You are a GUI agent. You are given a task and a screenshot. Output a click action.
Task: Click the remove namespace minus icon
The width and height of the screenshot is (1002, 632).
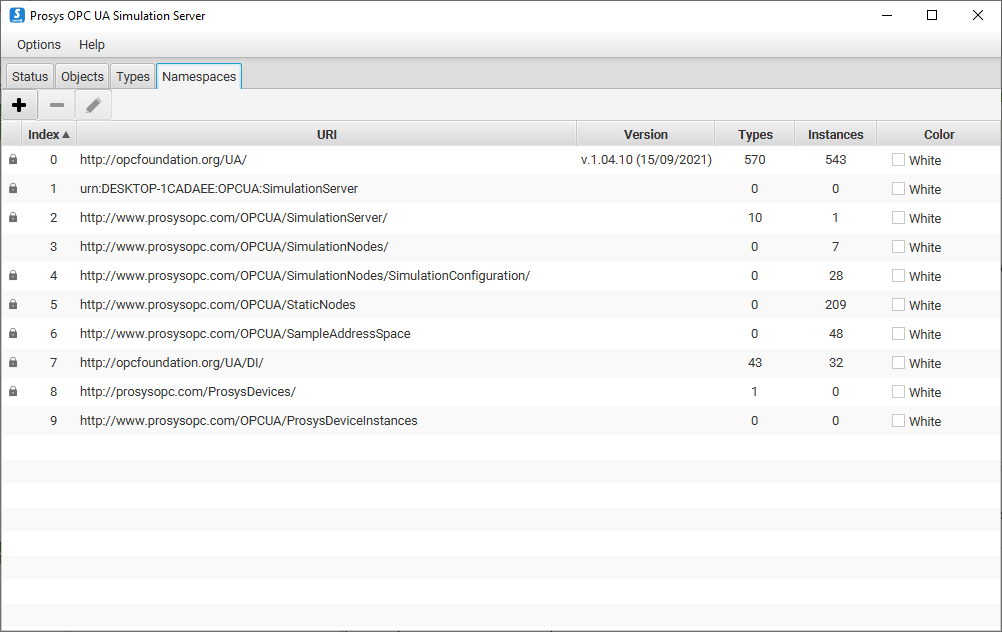(57, 105)
